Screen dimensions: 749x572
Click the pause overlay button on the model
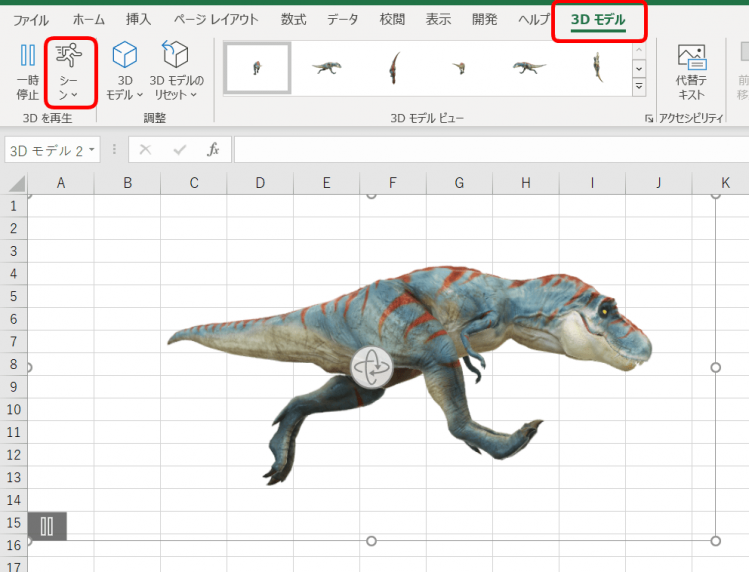pos(47,526)
